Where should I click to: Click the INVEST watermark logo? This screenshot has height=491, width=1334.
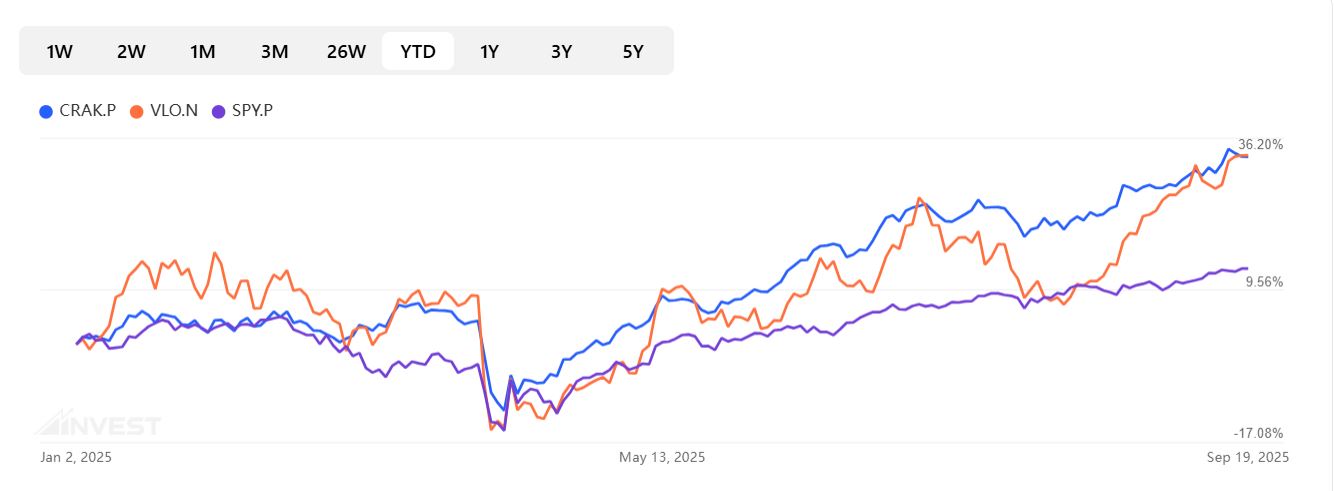(x=98, y=424)
